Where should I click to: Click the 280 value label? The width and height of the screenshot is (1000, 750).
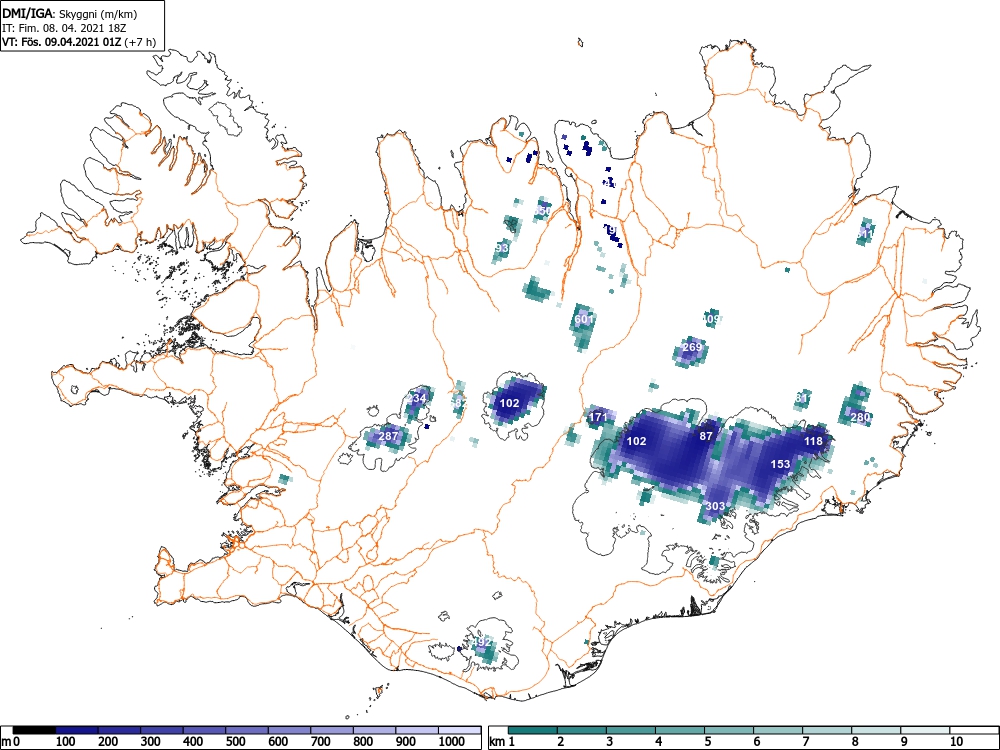tap(860, 418)
